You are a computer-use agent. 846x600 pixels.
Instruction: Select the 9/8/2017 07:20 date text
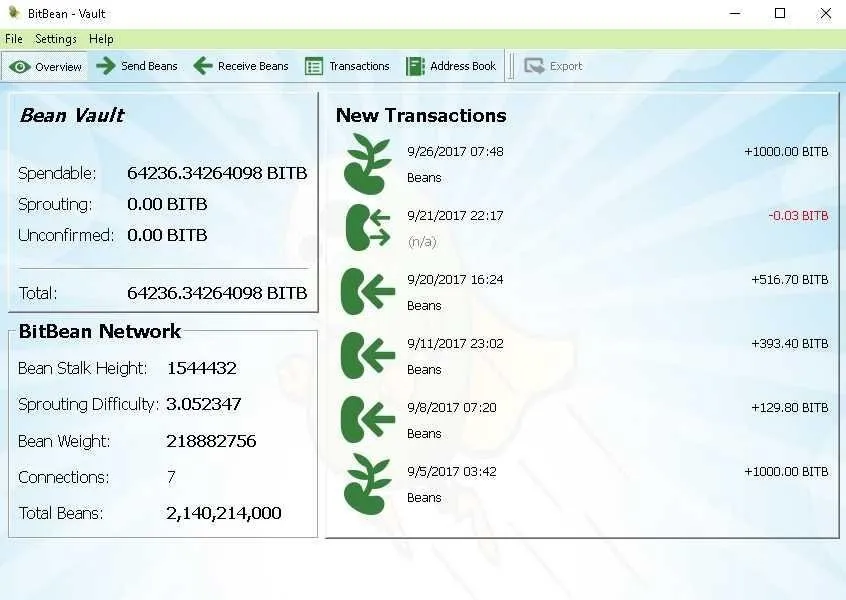click(x=452, y=407)
